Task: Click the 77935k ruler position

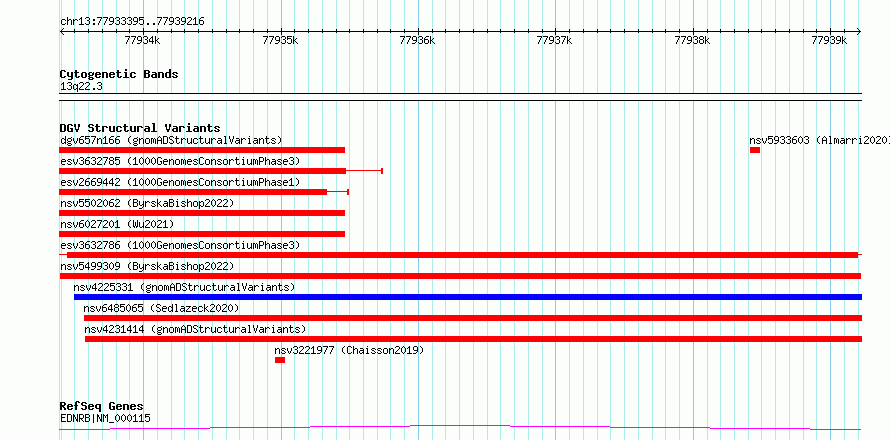Action: [280, 40]
